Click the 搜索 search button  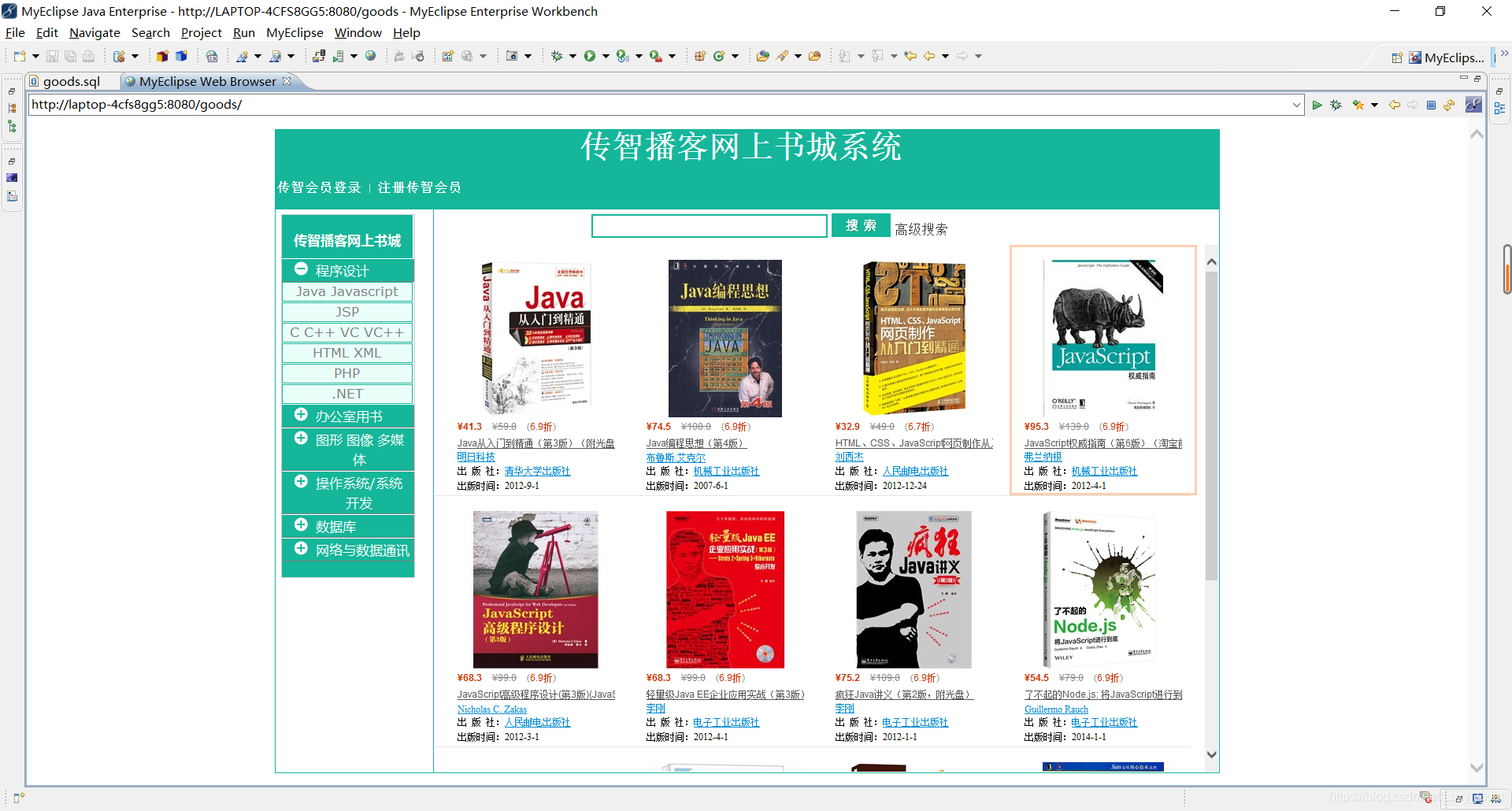pos(860,225)
